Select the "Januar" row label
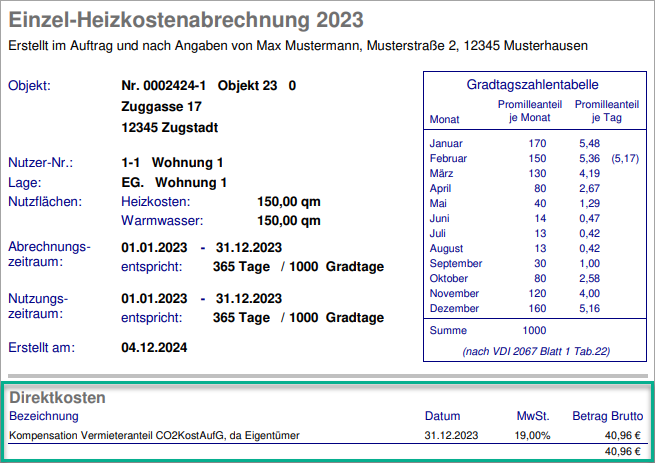Image resolution: width=655 pixels, height=463 pixels. pos(446,144)
